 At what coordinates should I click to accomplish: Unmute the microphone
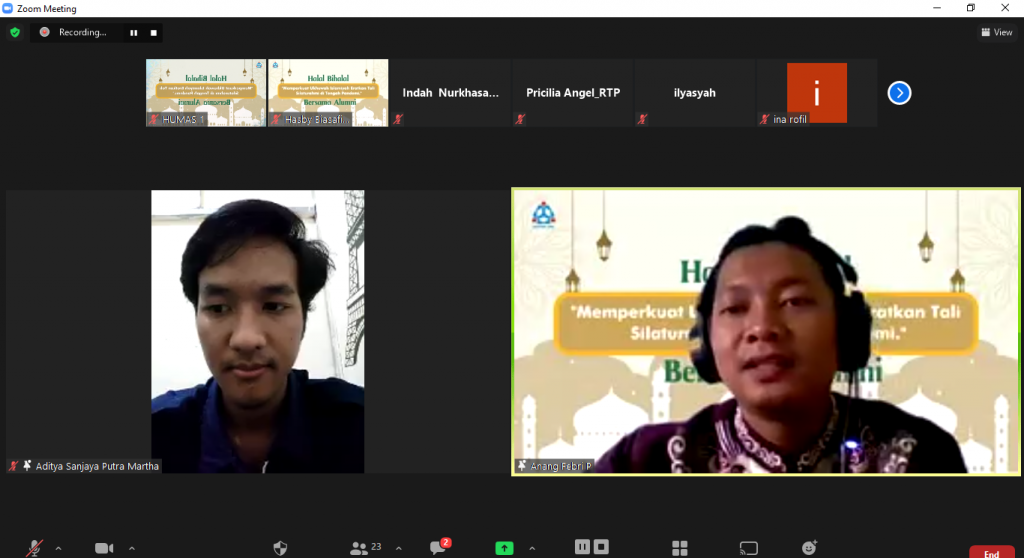(35, 548)
